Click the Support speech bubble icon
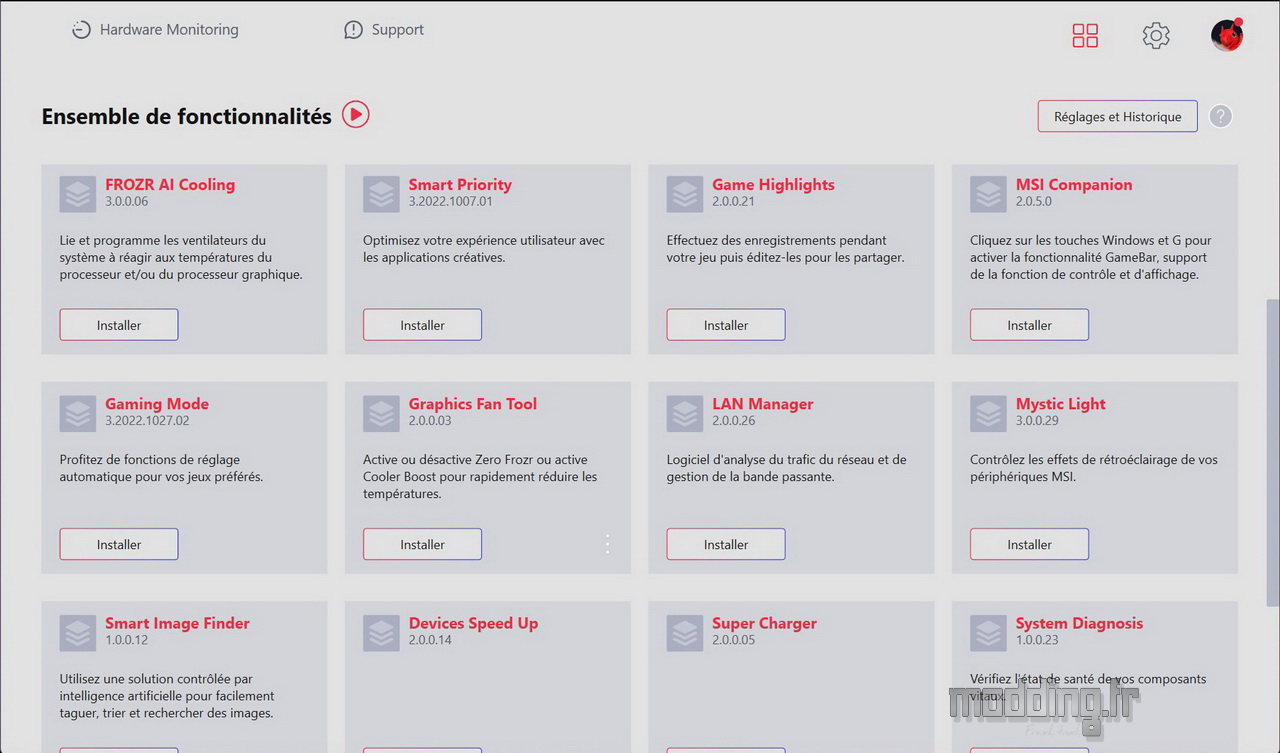The image size is (1280, 753). (353, 30)
